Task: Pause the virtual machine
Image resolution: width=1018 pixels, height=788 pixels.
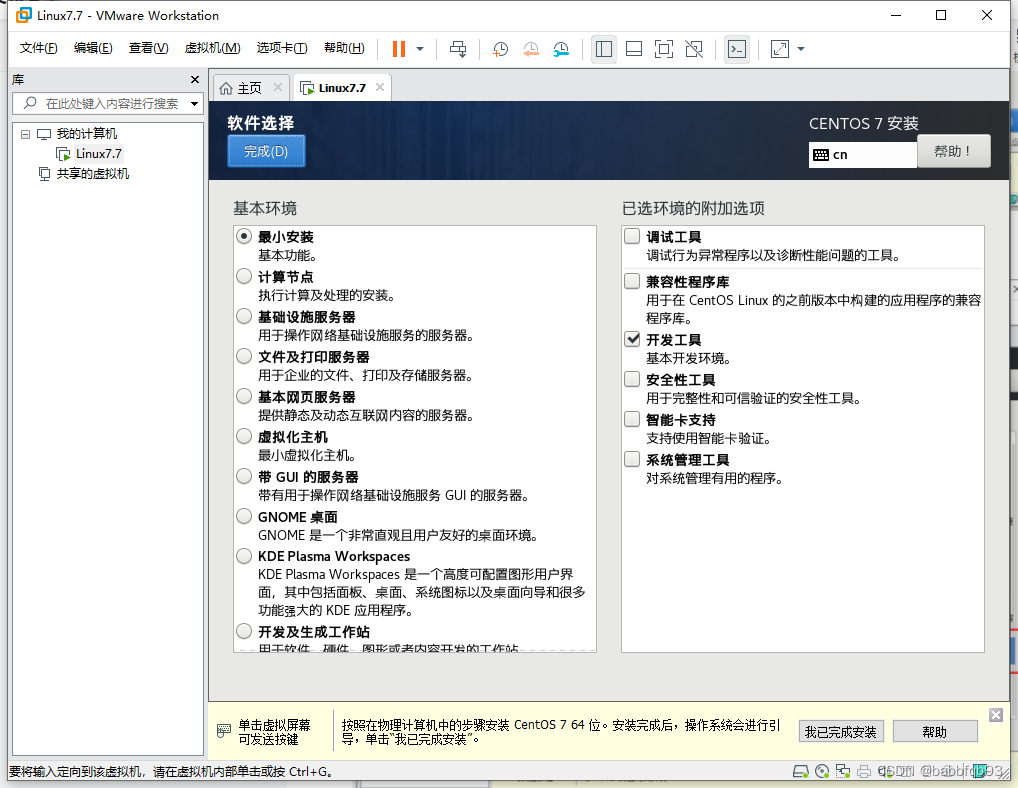Action: pos(399,49)
